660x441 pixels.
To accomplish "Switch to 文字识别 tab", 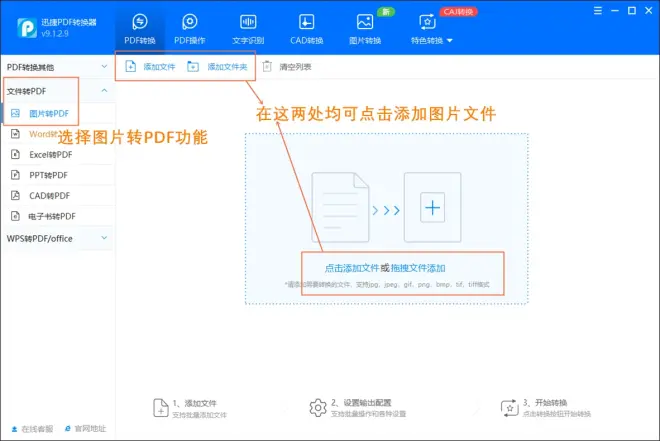I will (x=248, y=29).
